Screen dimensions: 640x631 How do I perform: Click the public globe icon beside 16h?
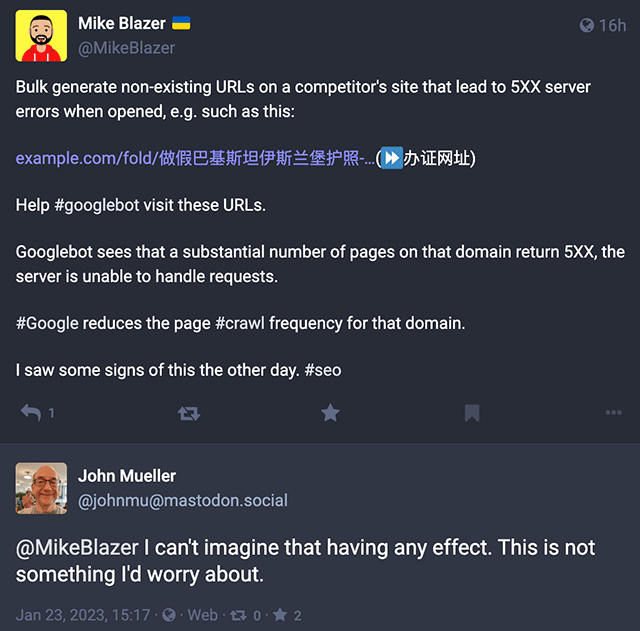587,25
